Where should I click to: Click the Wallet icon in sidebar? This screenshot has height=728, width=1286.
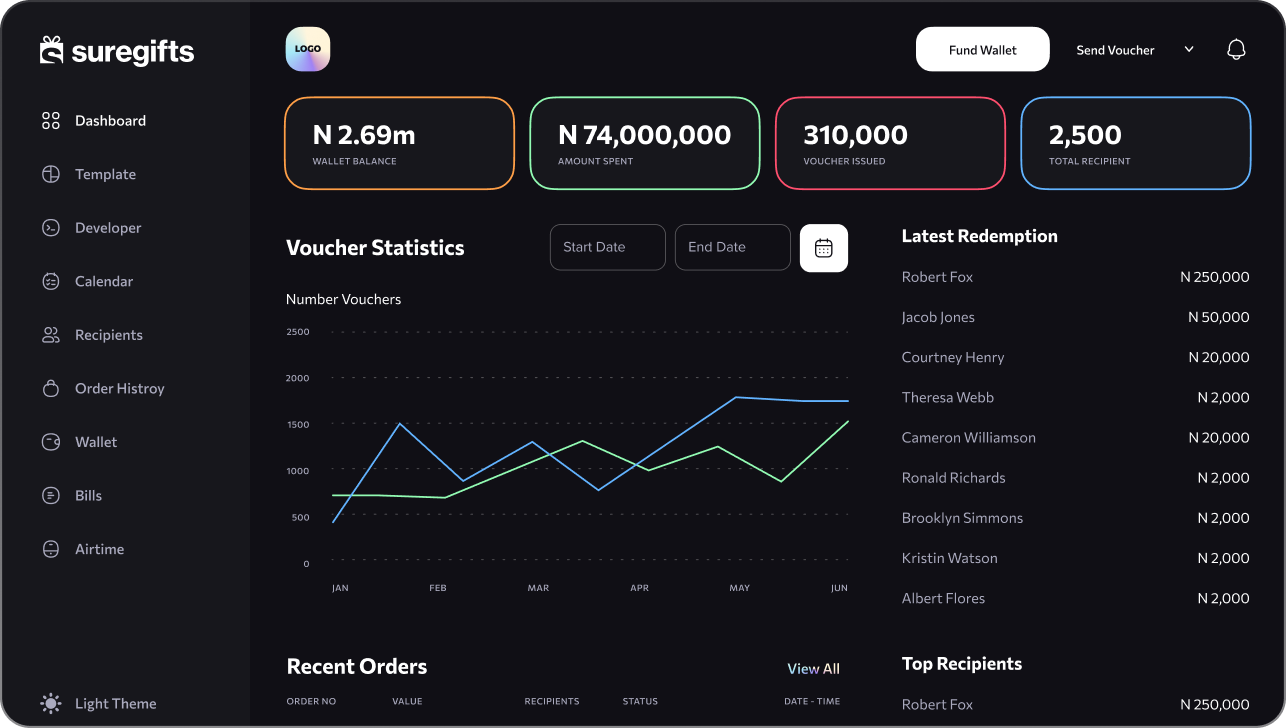pyautogui.click(x=51, y=442)
